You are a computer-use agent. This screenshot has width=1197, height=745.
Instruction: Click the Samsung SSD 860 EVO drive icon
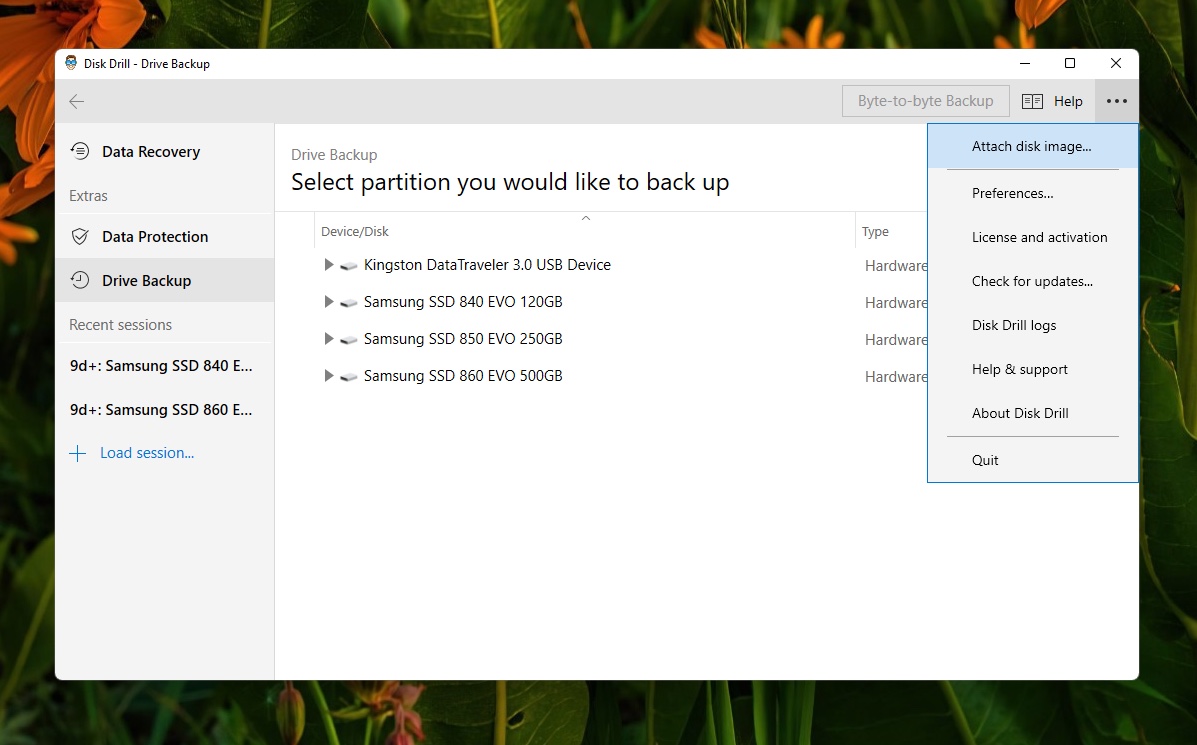(x=349, y=376)
